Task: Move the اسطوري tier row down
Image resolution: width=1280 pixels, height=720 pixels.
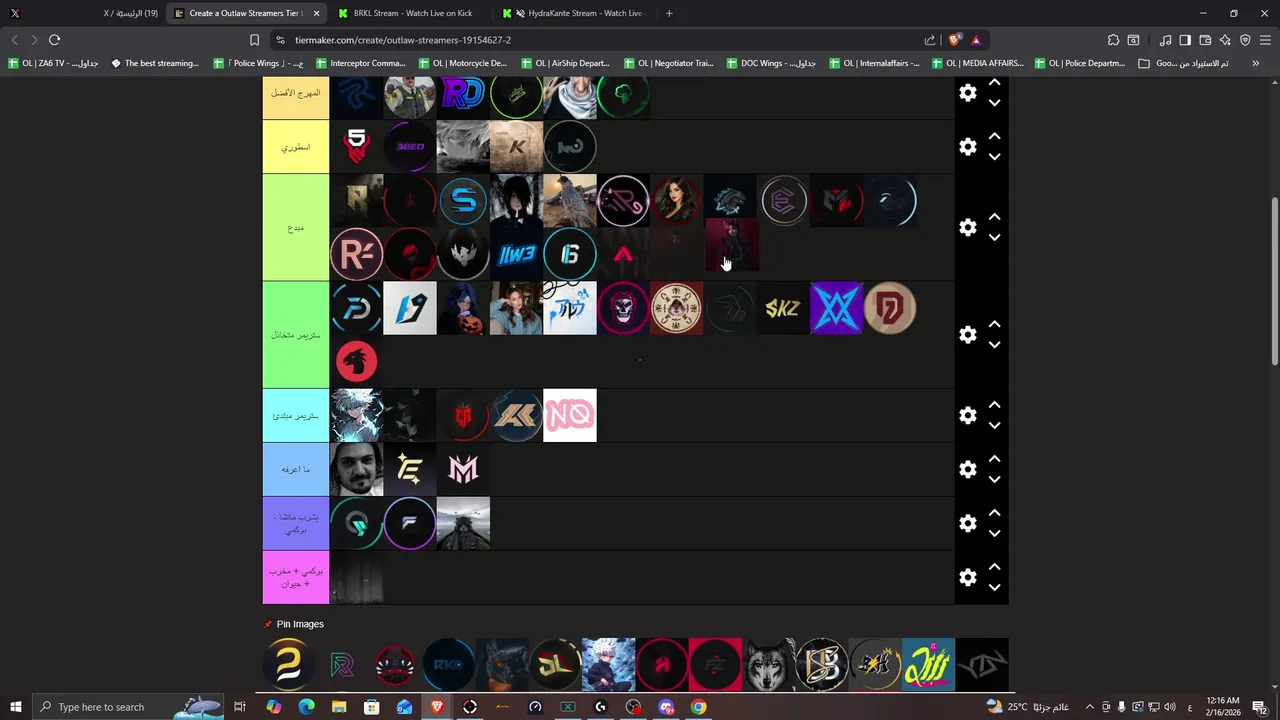Action: point(994,157)
